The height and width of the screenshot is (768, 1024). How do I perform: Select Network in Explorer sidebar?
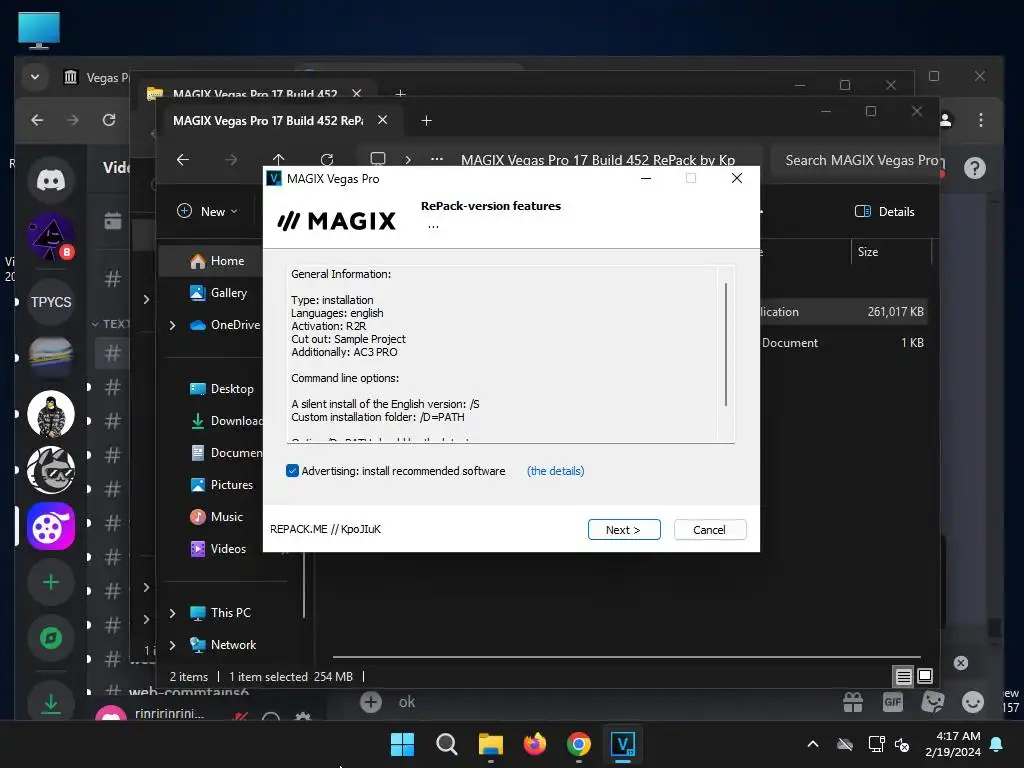[223, 645]
